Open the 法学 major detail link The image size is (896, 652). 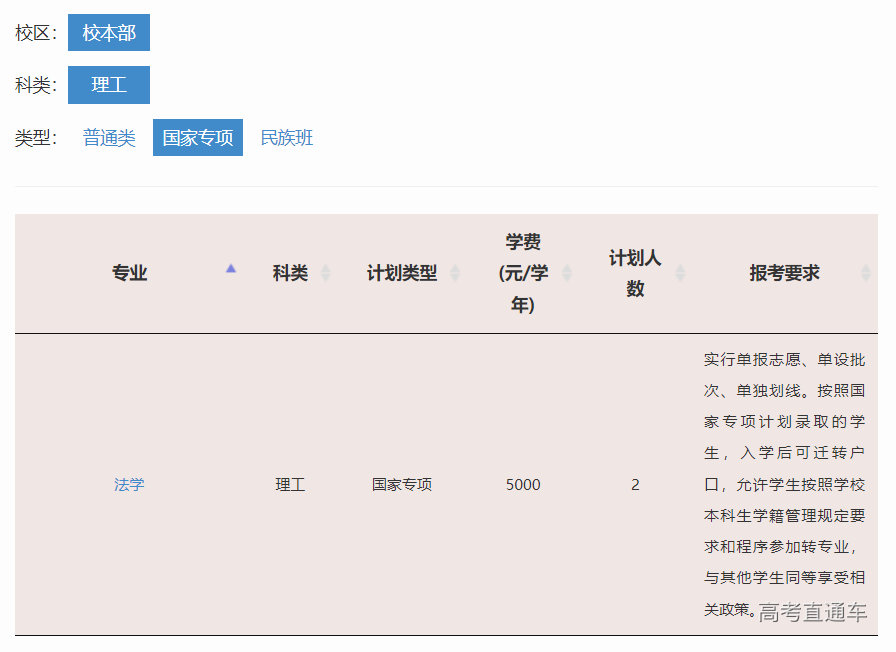pyautogui.click(x=129, y=484)
